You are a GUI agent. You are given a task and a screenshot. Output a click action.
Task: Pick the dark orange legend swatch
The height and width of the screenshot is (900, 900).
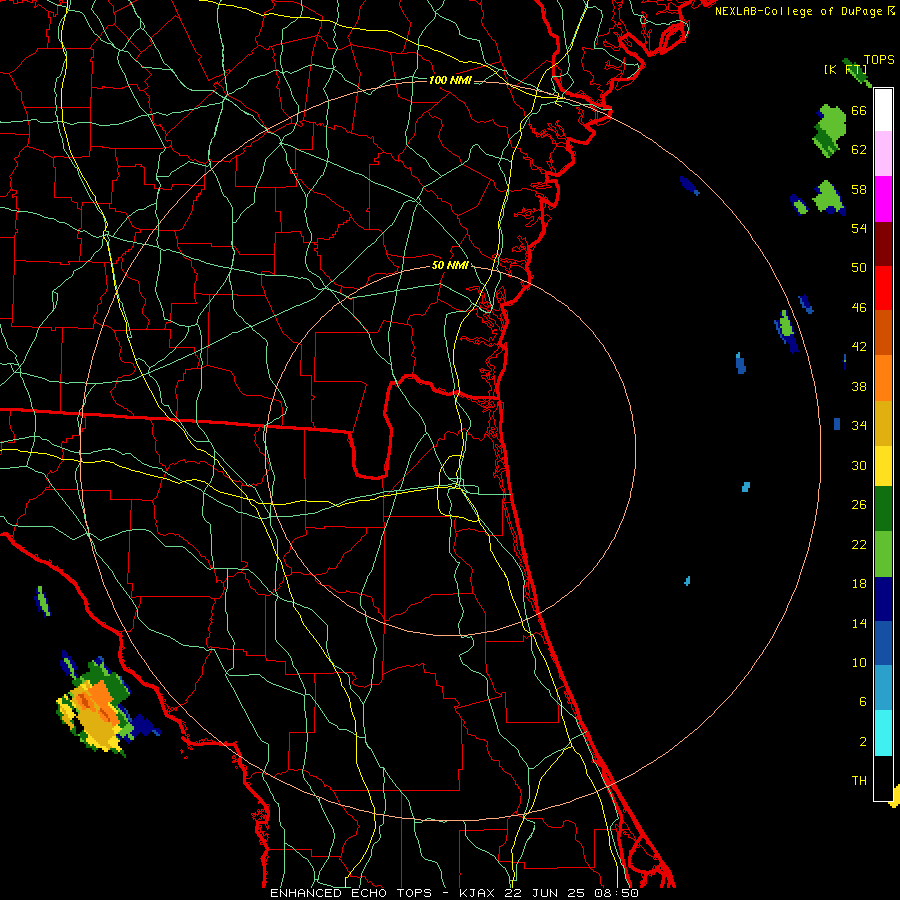coord(883,332)
